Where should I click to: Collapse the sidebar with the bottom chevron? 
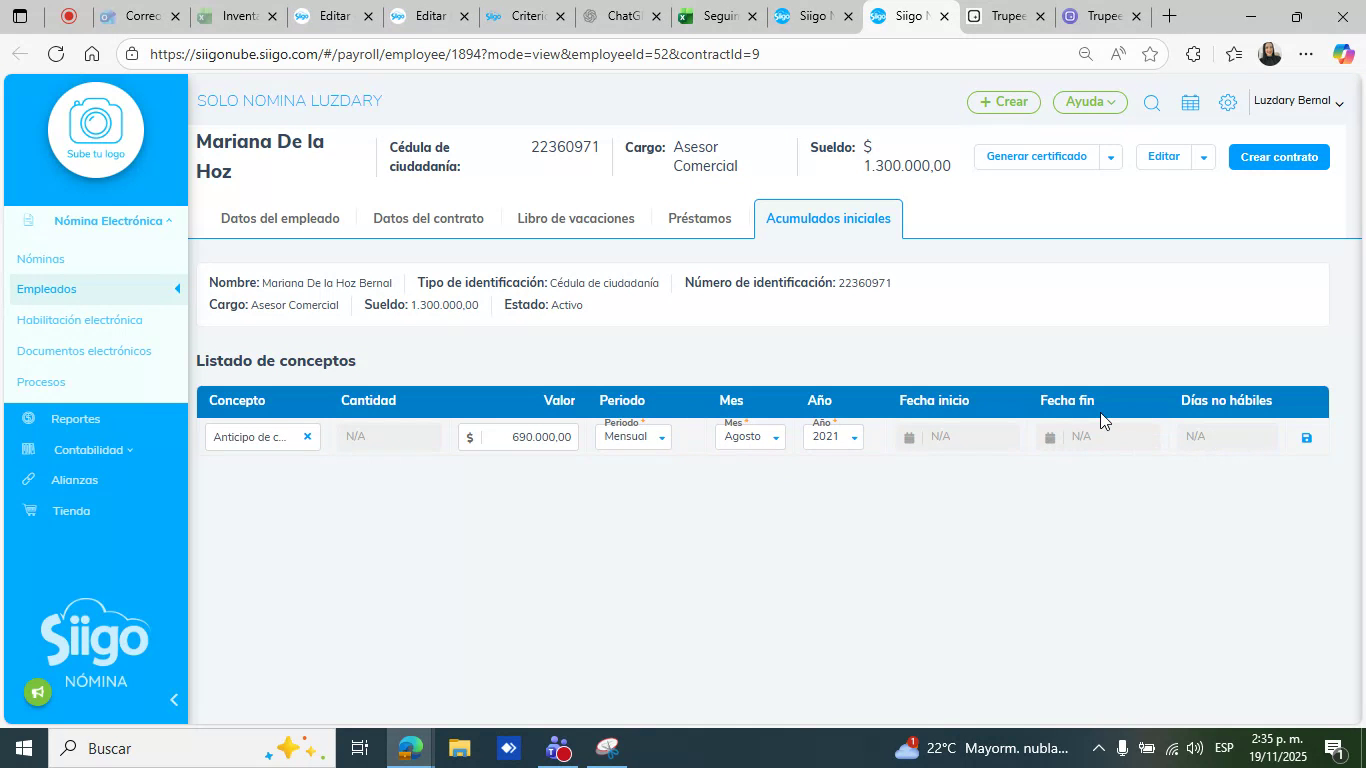click(174, 700)
